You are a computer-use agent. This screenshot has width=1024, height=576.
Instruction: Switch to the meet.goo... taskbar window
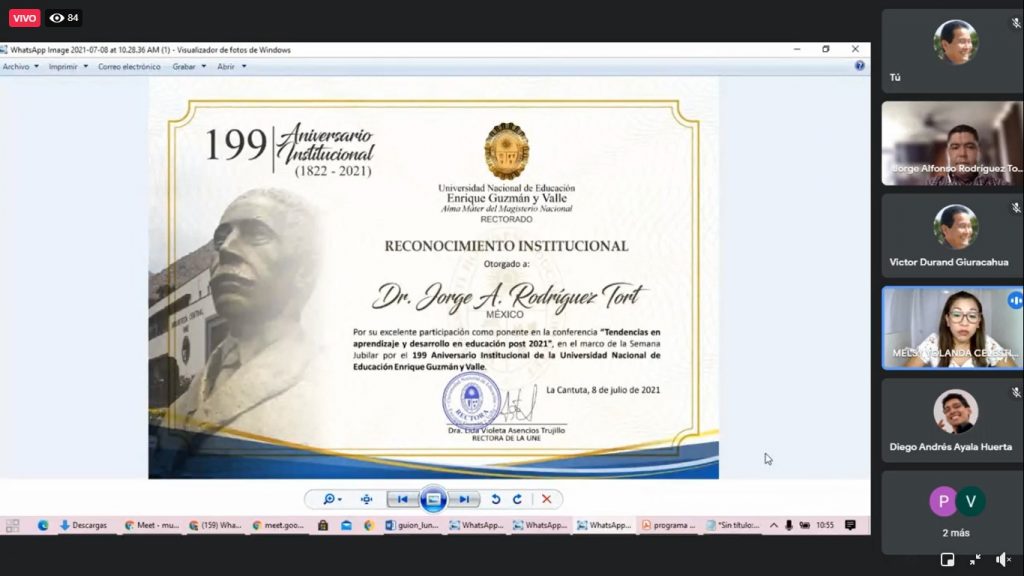coord(278,525)
